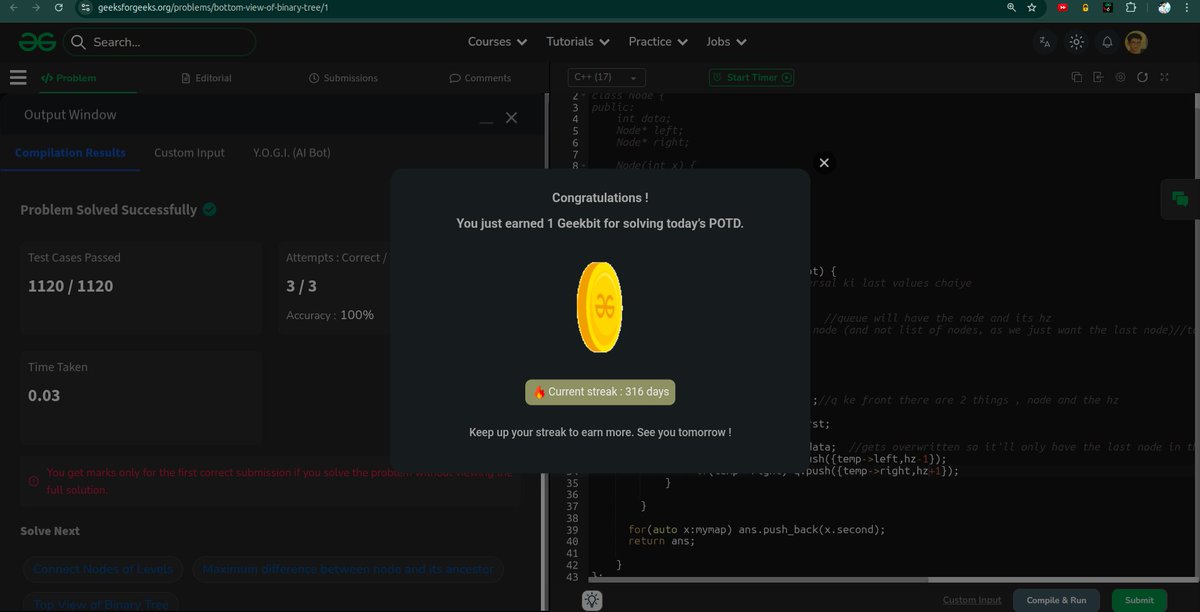Click the browser back arrow
1200x612 pixels.
13,7
